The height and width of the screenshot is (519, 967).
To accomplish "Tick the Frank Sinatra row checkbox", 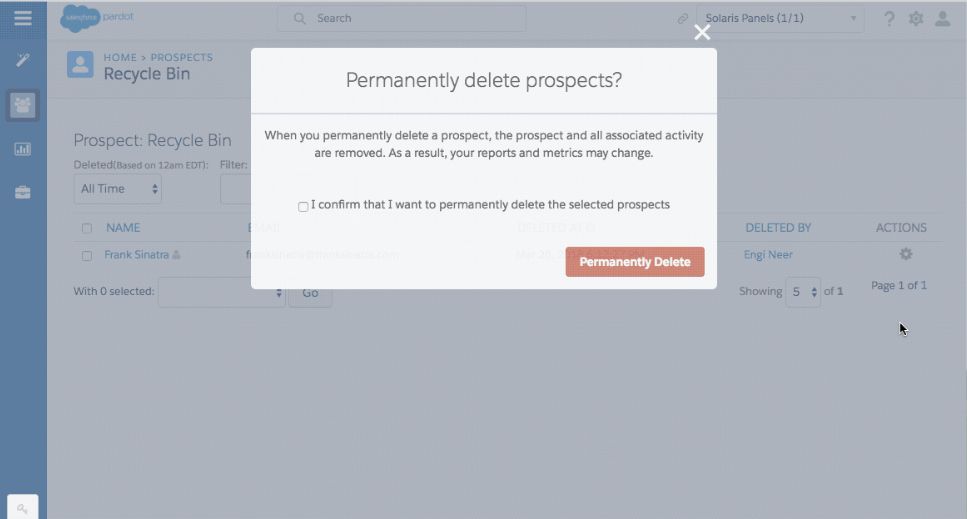I will [87, 255].
